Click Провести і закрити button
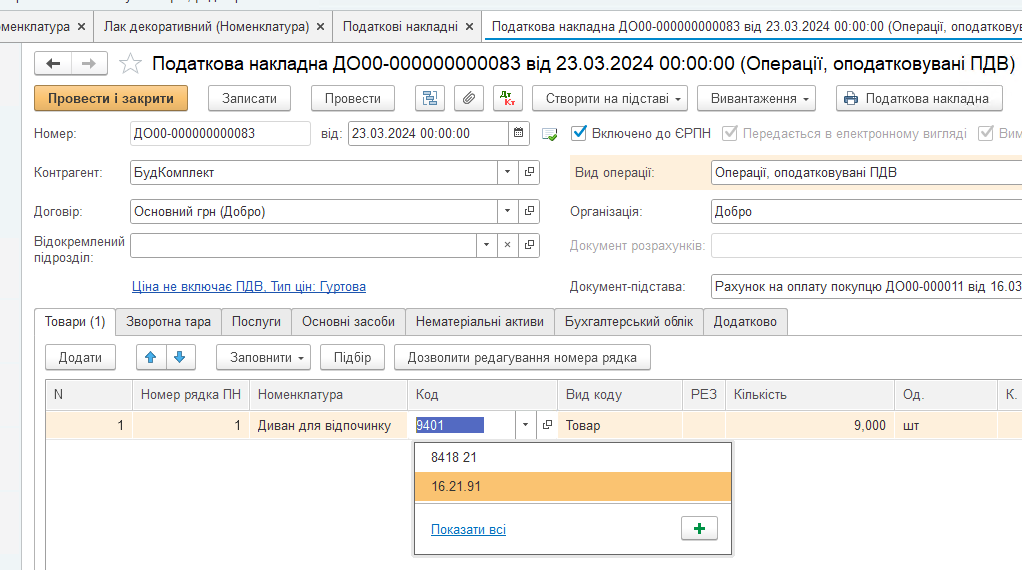 111,98
